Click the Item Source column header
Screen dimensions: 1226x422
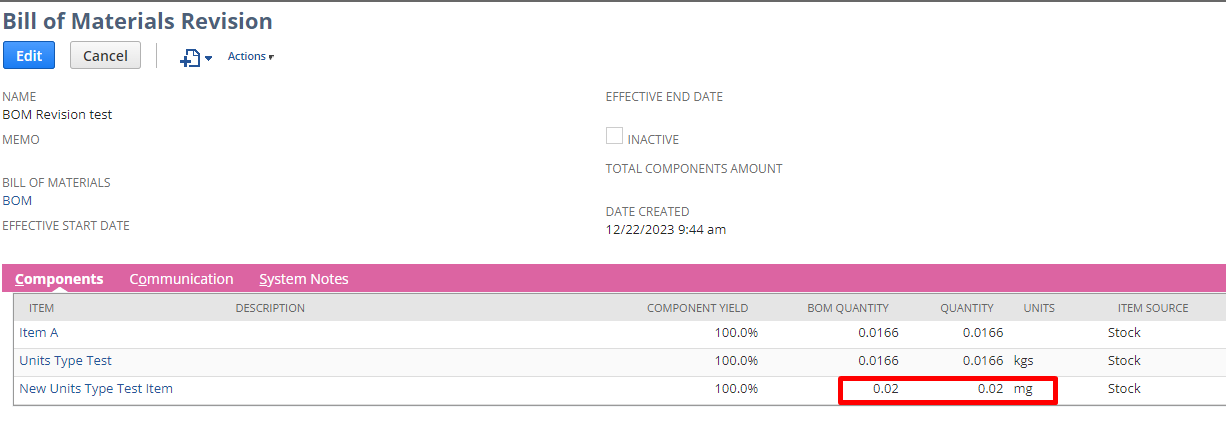pyautogui.click(x=1153, y=308)
